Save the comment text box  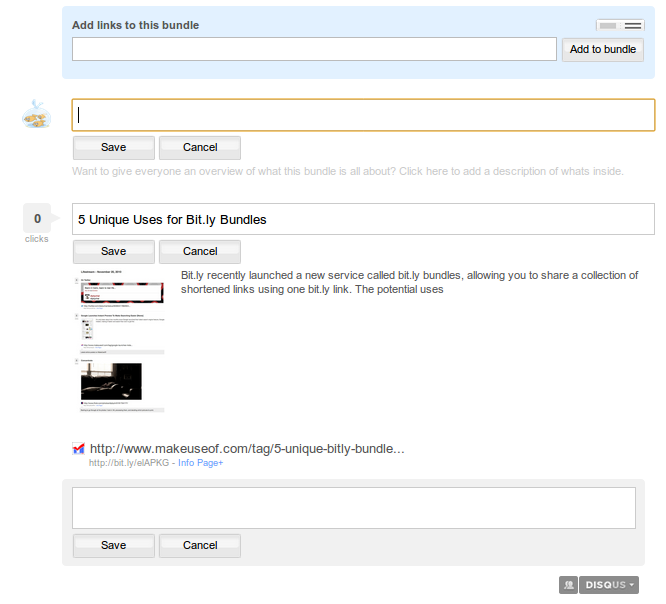(x=114, y=545)
